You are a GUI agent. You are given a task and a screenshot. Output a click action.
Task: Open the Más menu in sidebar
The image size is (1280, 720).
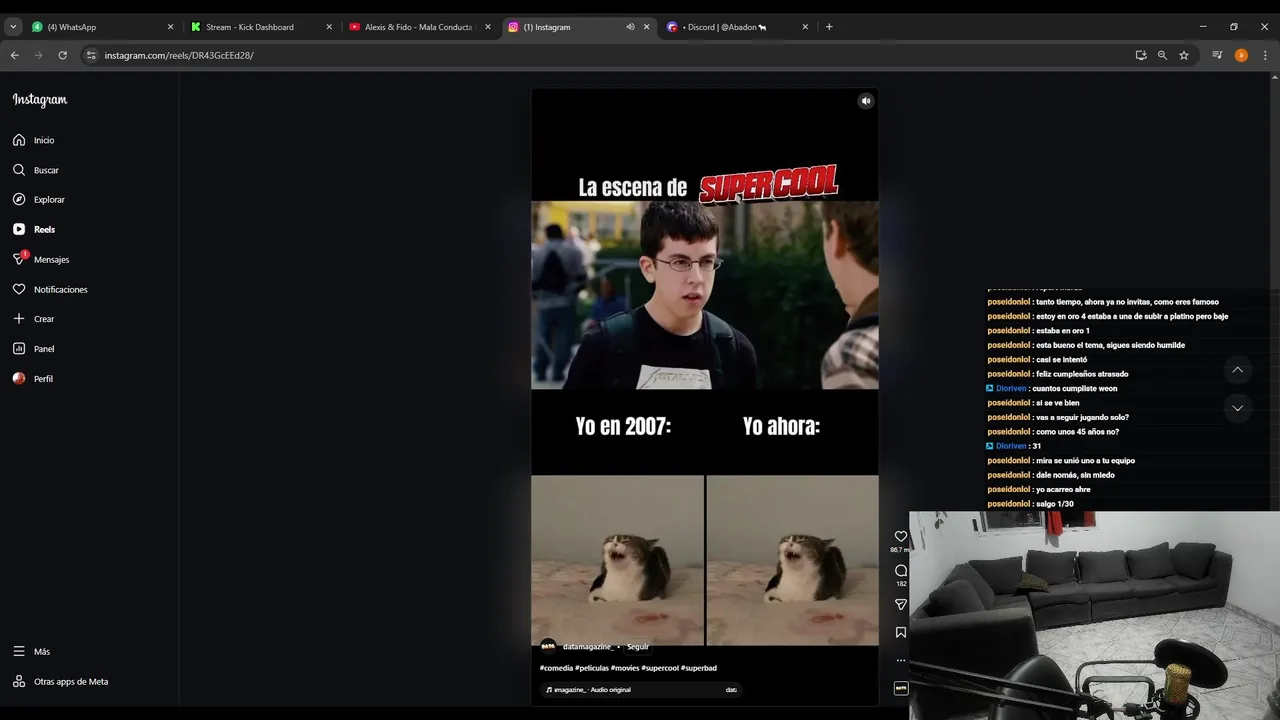pos(31,651)
